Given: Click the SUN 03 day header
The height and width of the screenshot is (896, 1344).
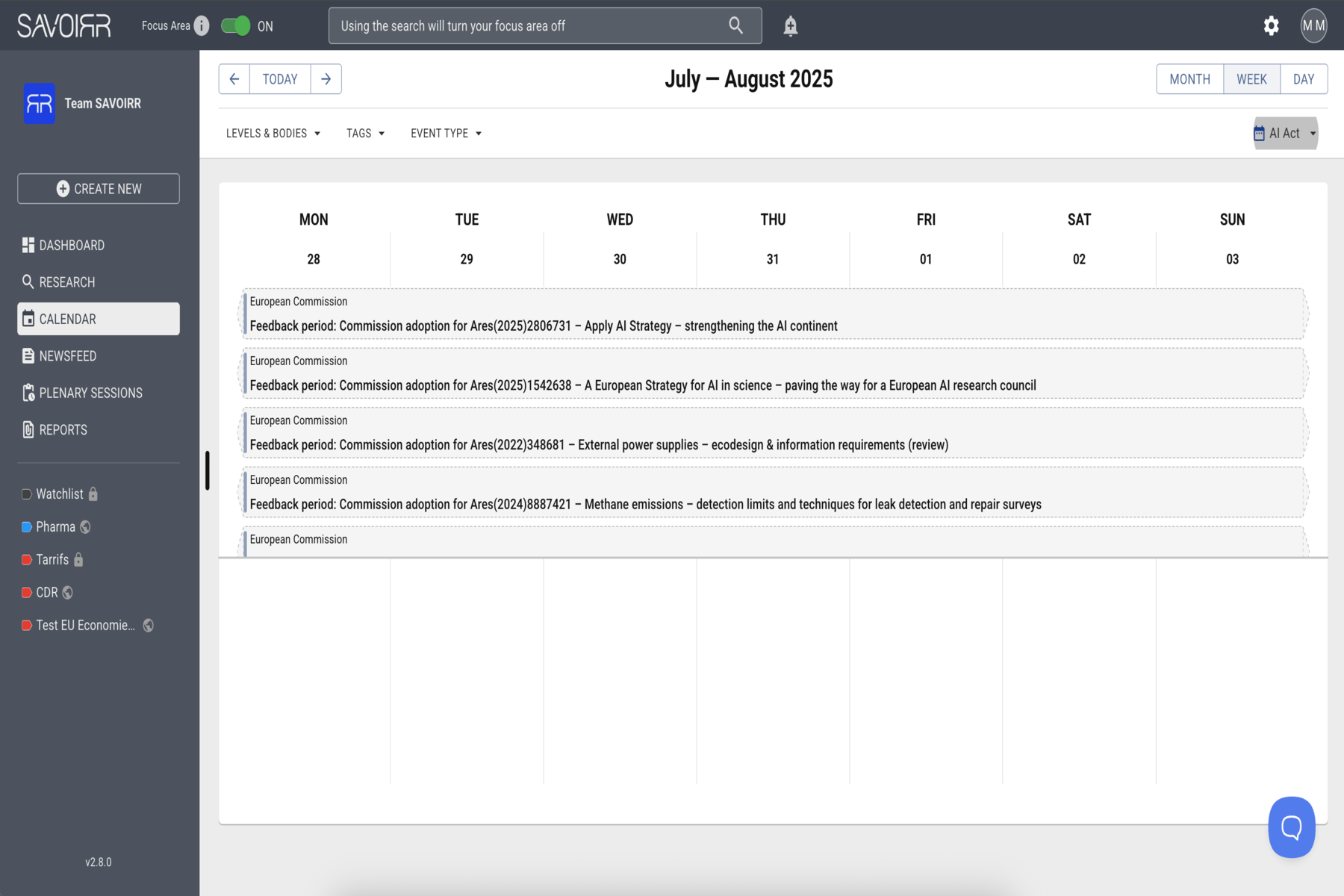Looking at the screenshot, I should click(x=1232, y=239).
